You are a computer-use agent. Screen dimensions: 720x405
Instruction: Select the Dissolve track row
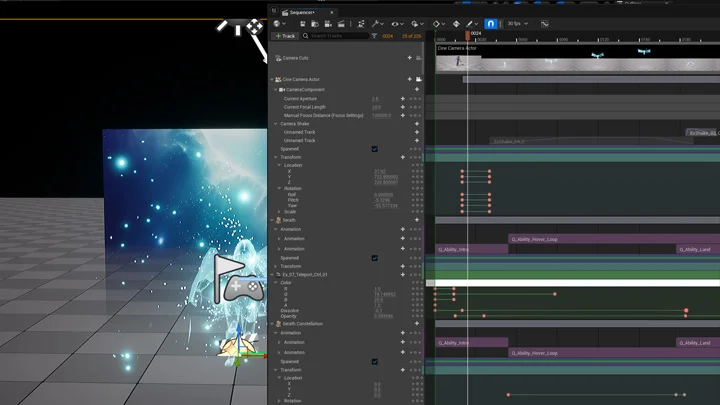pyautogui.click(x=289, y=310)
